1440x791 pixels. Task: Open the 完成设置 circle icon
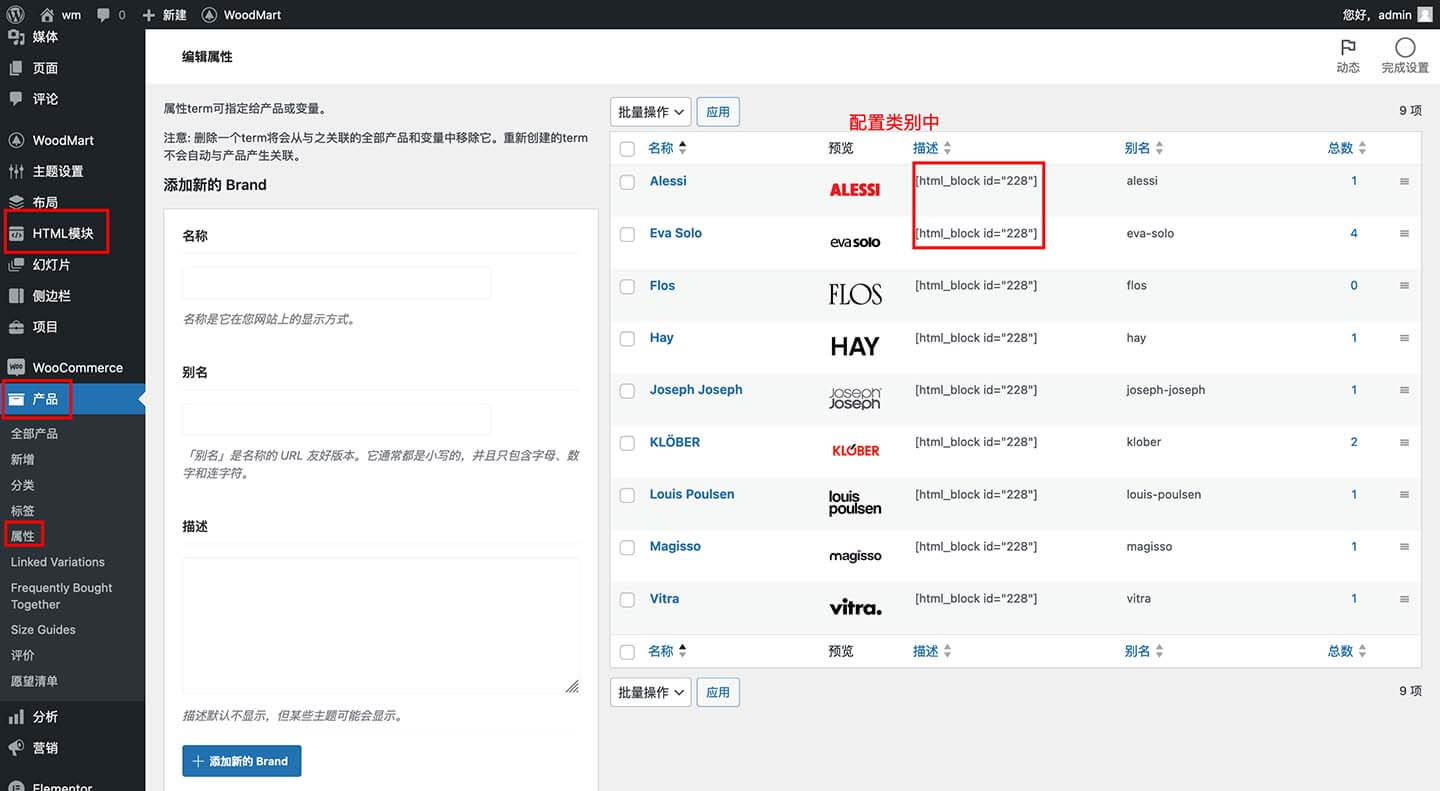click(1405, 47)
